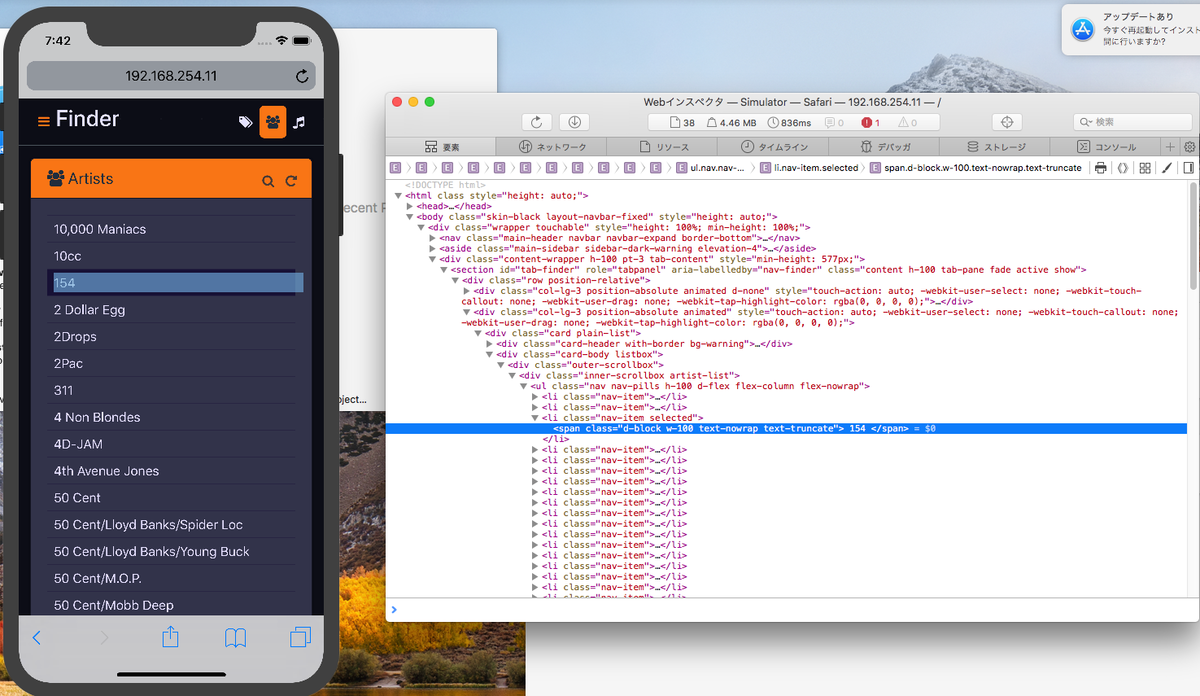Reload the page from Web Inspector toolbar
1200x696 pixels.
tap(537, 122)
